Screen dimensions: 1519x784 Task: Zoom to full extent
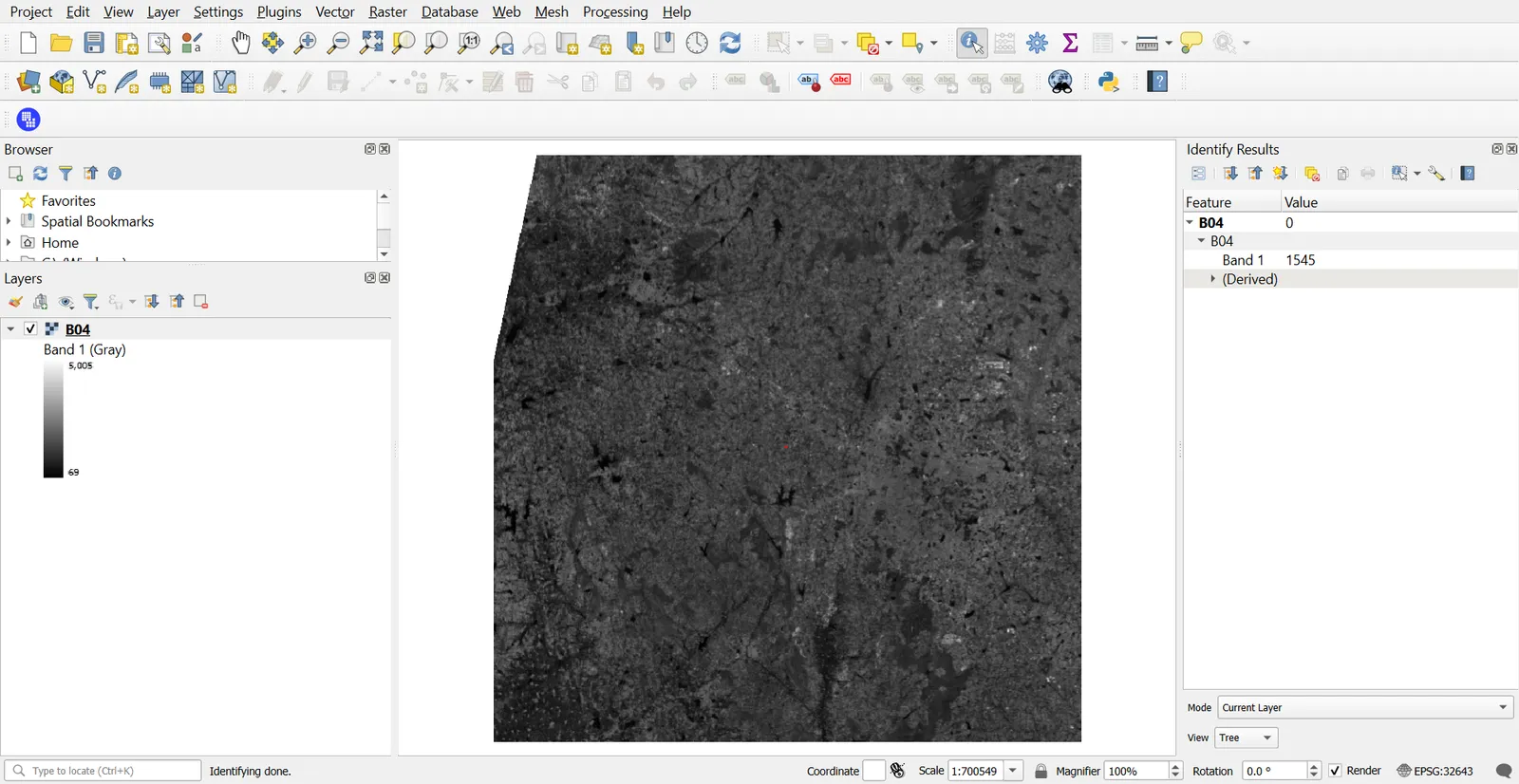click(x=371, y=43)
